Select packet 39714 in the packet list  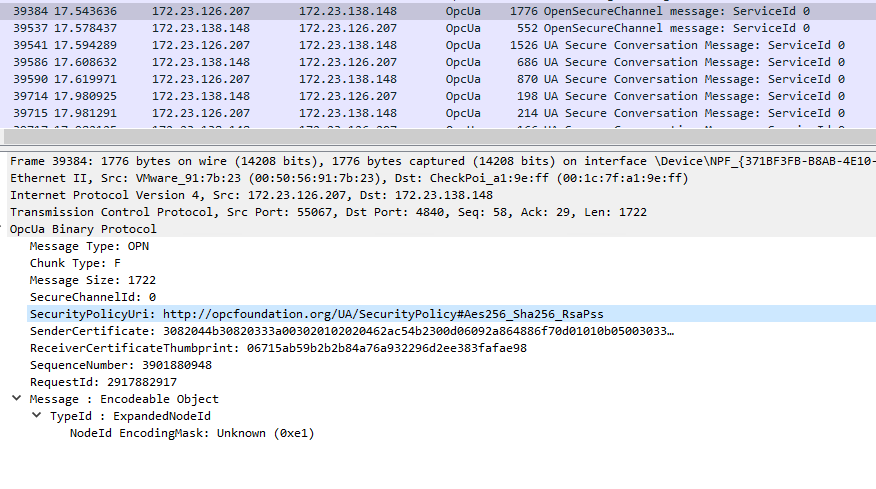click(x=400, y=96)
